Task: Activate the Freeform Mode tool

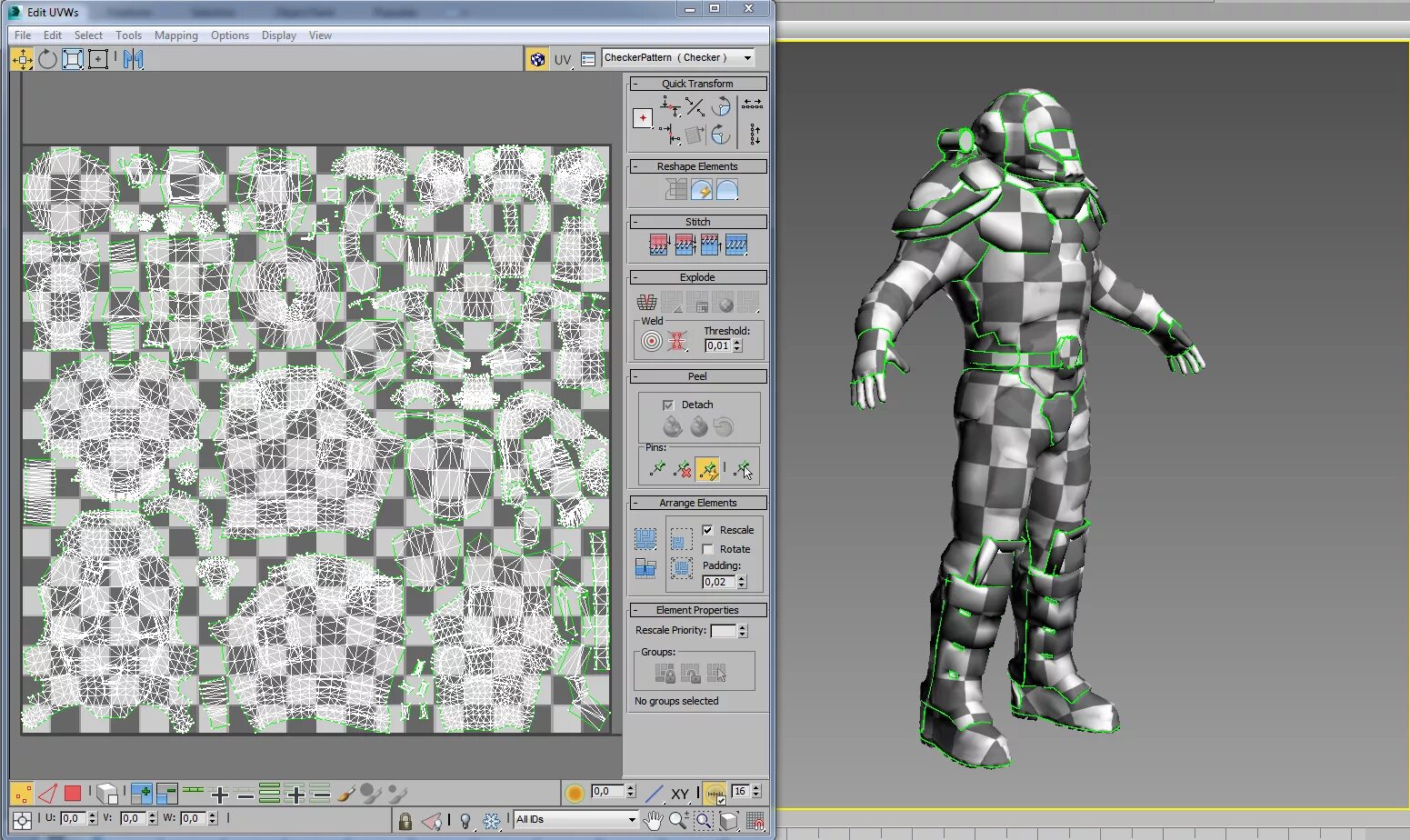Action: click(98, 60)
